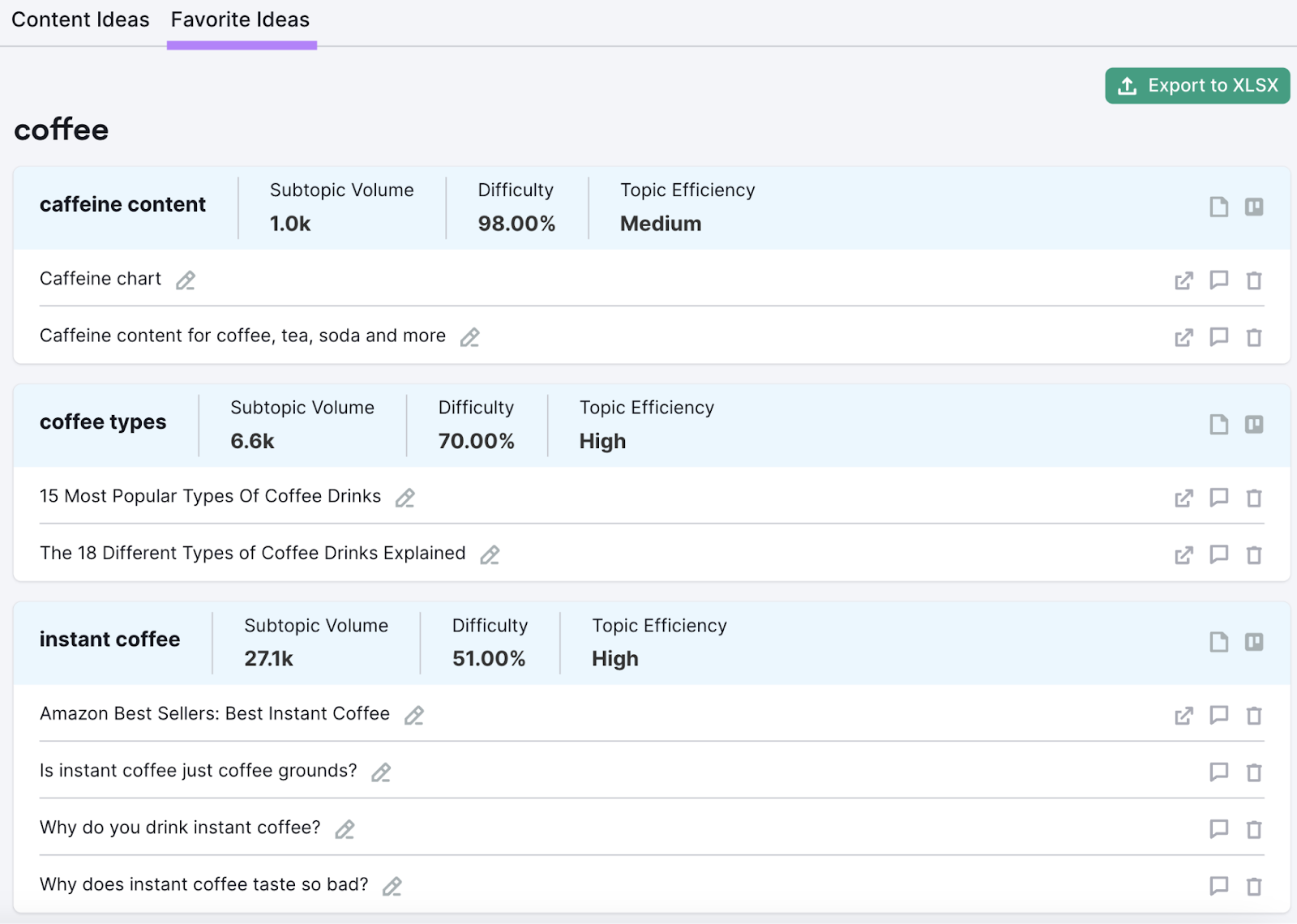Copy the coffee types subtopic to a document

pyautogui.click(x=1218, y=424)
